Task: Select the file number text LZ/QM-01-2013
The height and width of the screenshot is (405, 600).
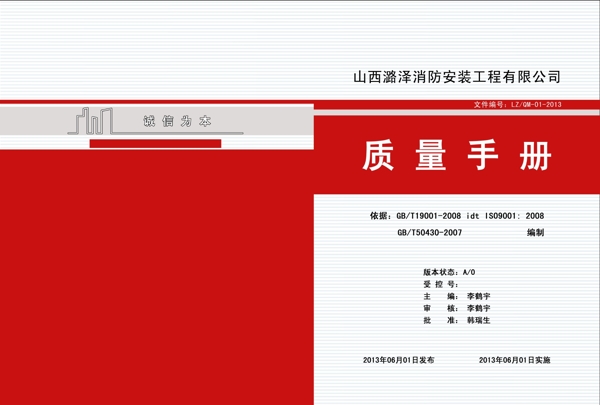Action: [x=536, y=105]
